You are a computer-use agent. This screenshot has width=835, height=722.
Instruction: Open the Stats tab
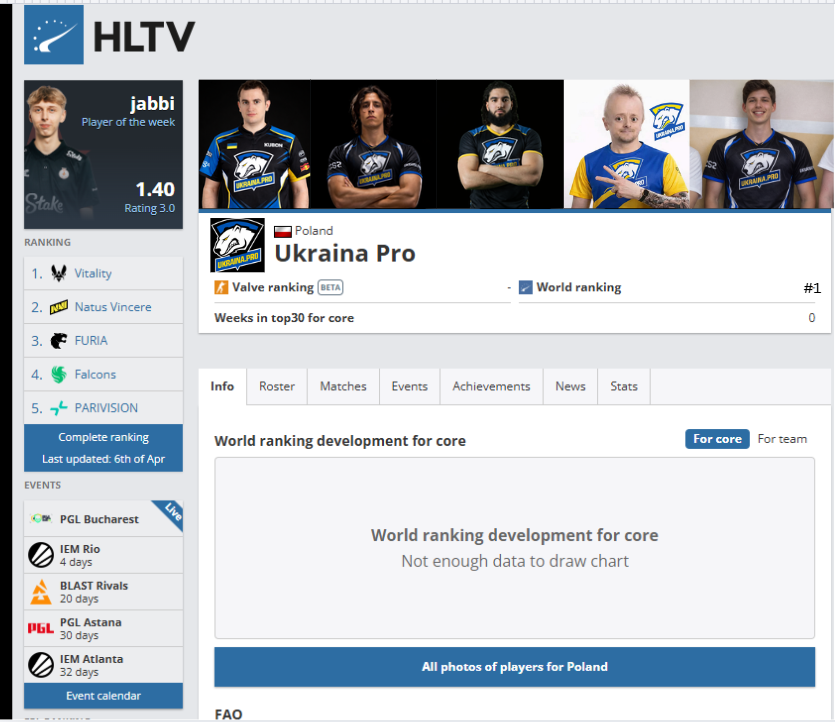[624, 387]
